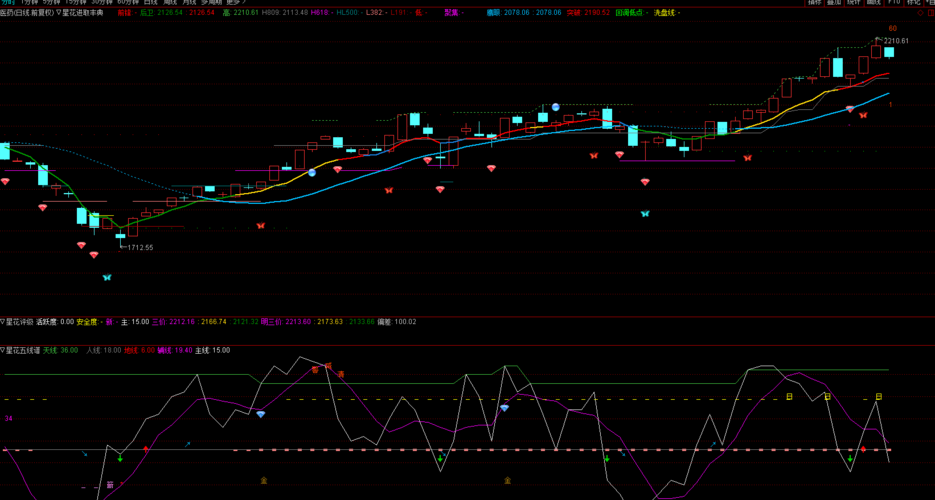Image resolution: width=935 pixels, height=500 pixels.
Task: Open the 多周期 multi-period view
Action: [x=212, y=2]
